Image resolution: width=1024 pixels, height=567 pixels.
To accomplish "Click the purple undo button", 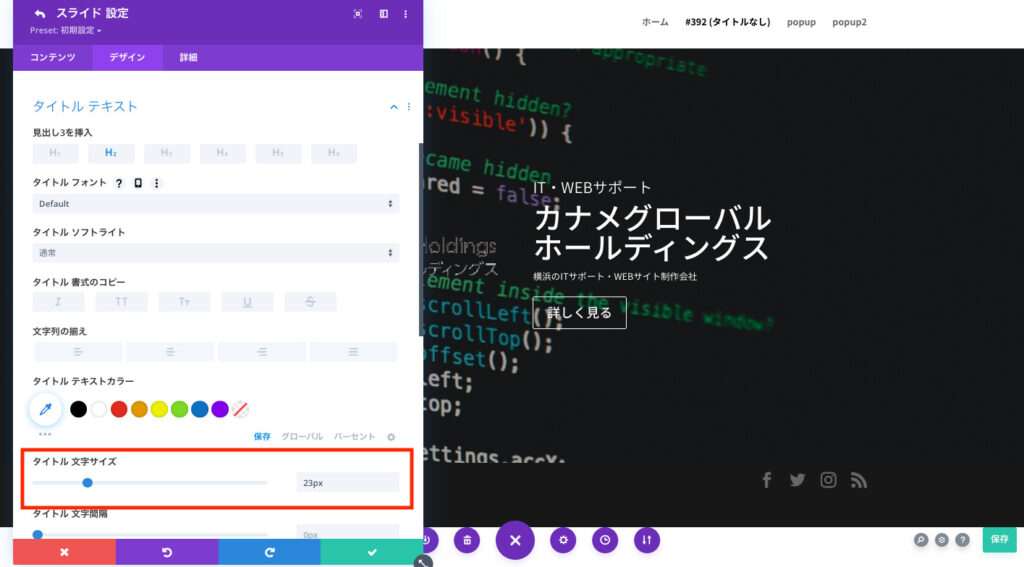I will click(x=167, y=553).
